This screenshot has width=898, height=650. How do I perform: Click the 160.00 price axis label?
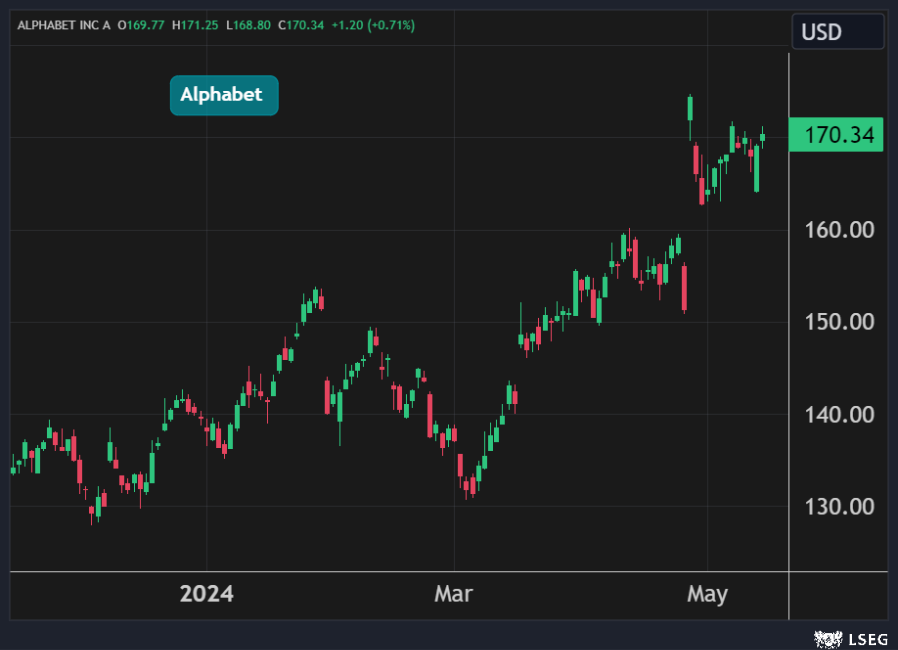[x=839, y=230]
